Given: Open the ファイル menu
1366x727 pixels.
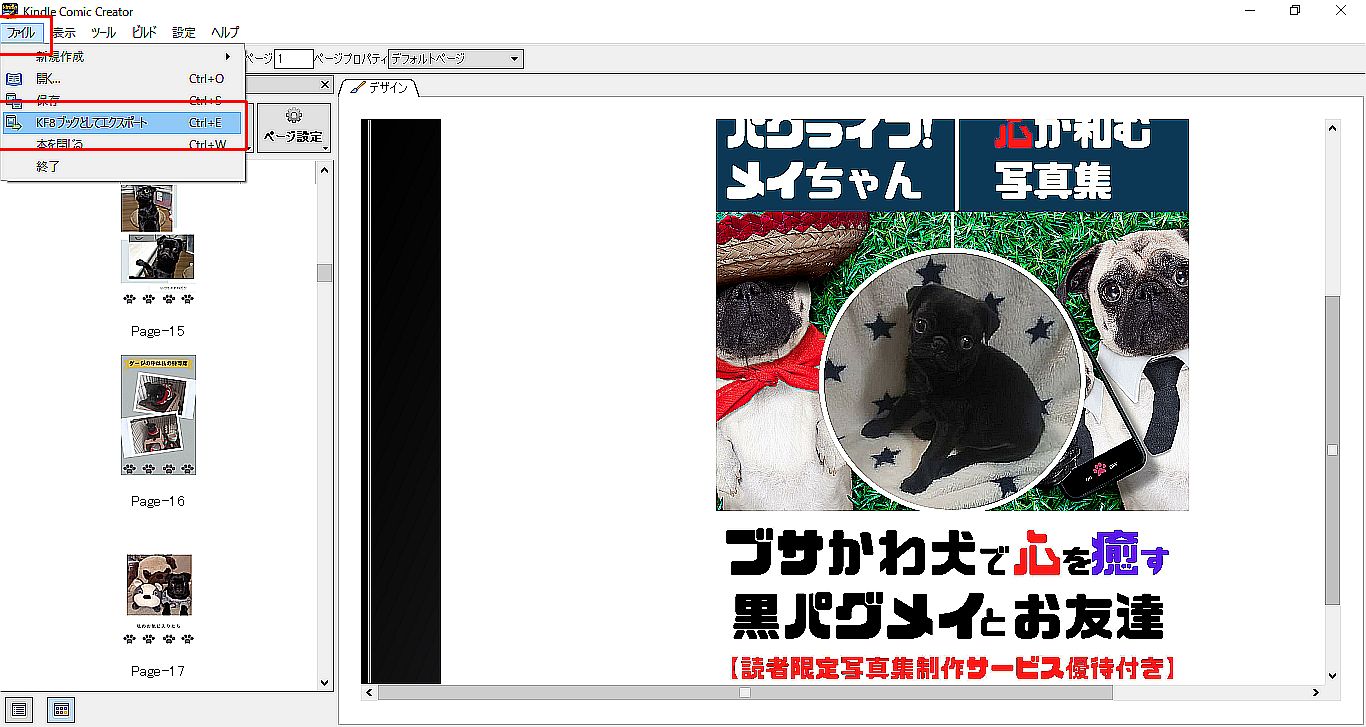Looking at the screenshot, I should point(21,32).
